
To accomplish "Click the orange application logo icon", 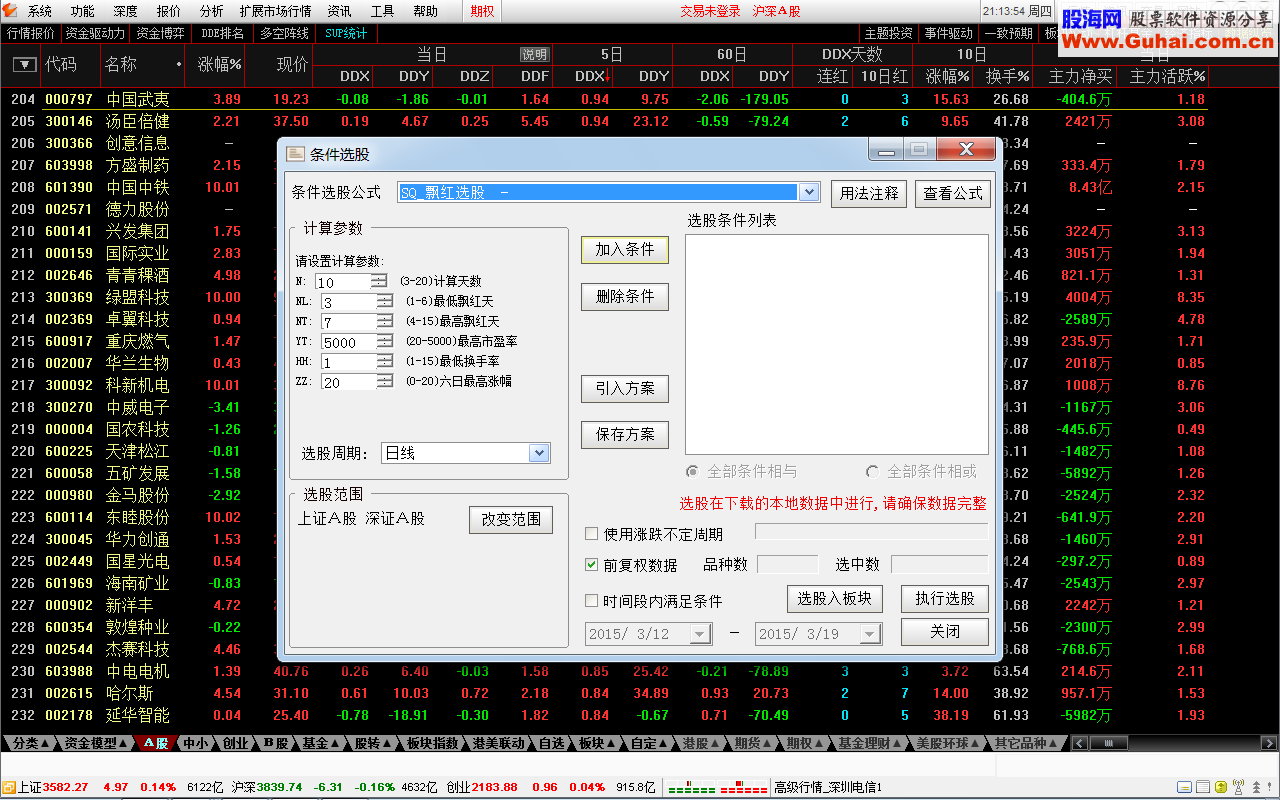I will 11,11.
